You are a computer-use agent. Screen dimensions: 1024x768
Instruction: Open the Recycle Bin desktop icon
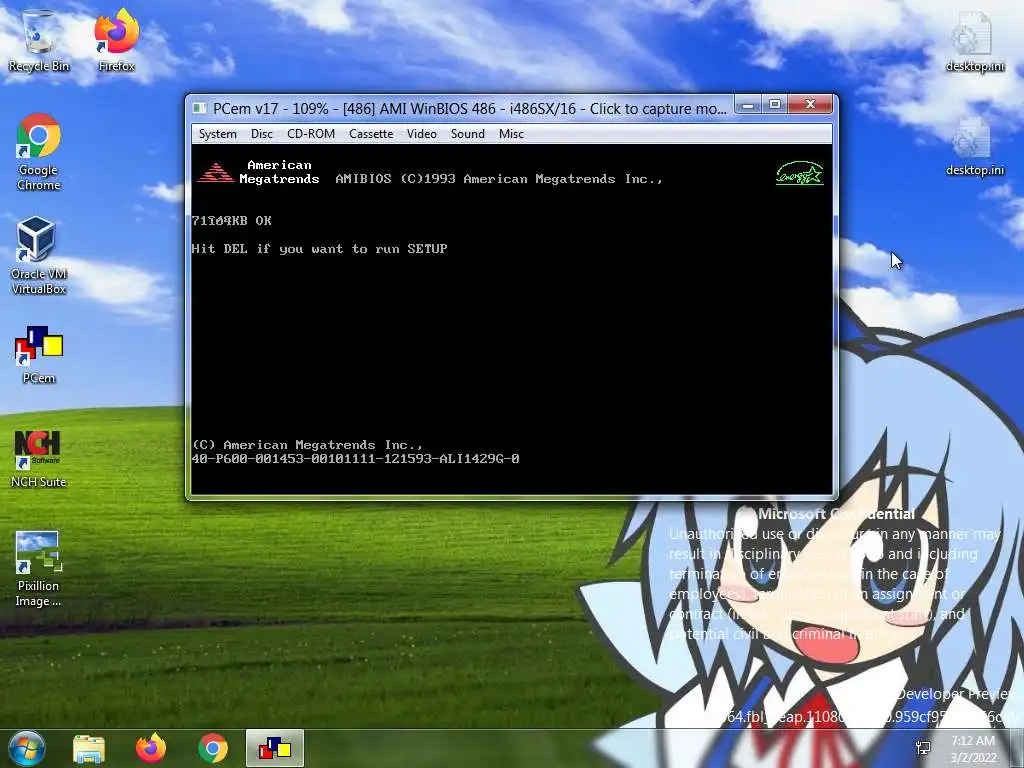39,40
